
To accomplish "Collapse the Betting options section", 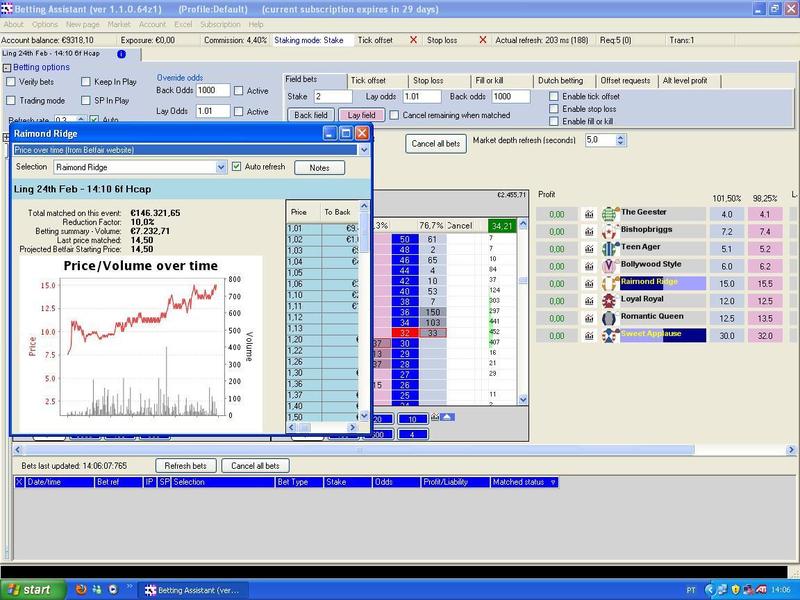I will (7, 67).
